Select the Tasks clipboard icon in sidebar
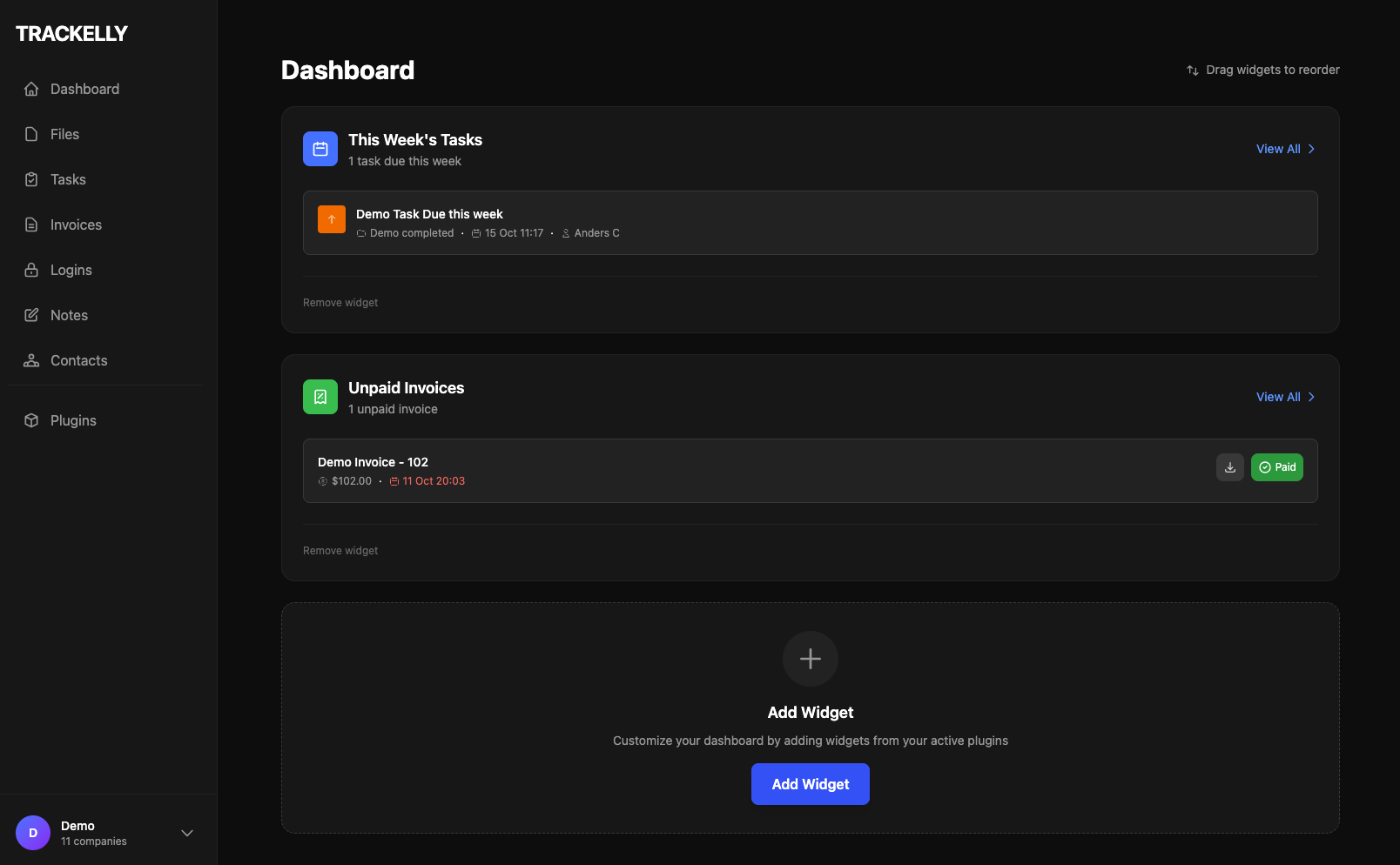Screen dimensions: 1400x865 pos(31,179)
